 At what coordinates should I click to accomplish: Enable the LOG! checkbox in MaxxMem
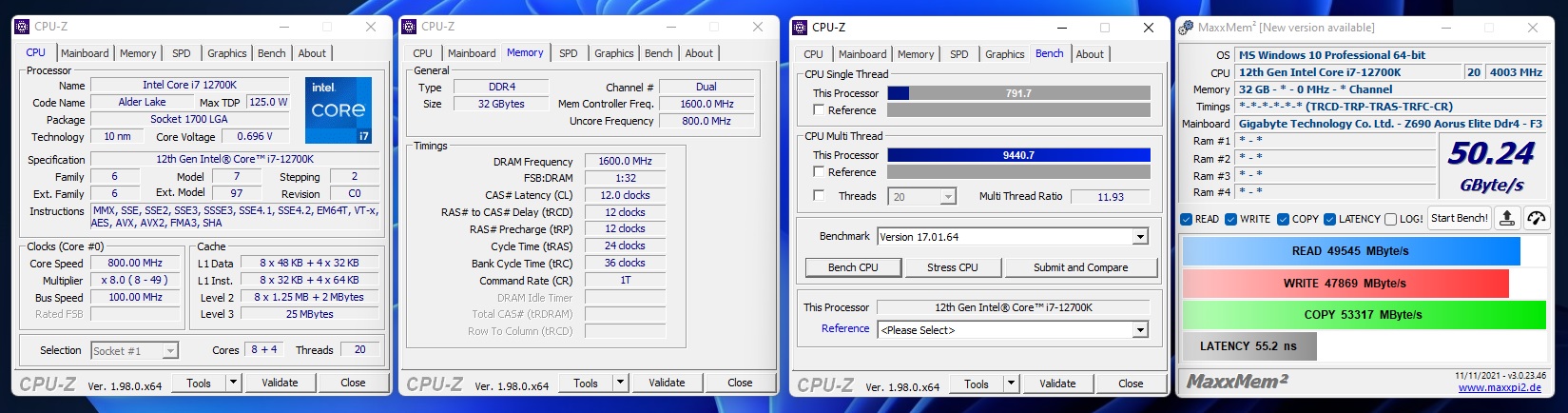pos(1391,219)
